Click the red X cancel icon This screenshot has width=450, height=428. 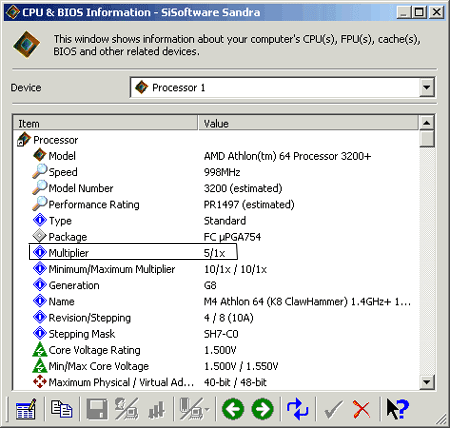361,409
